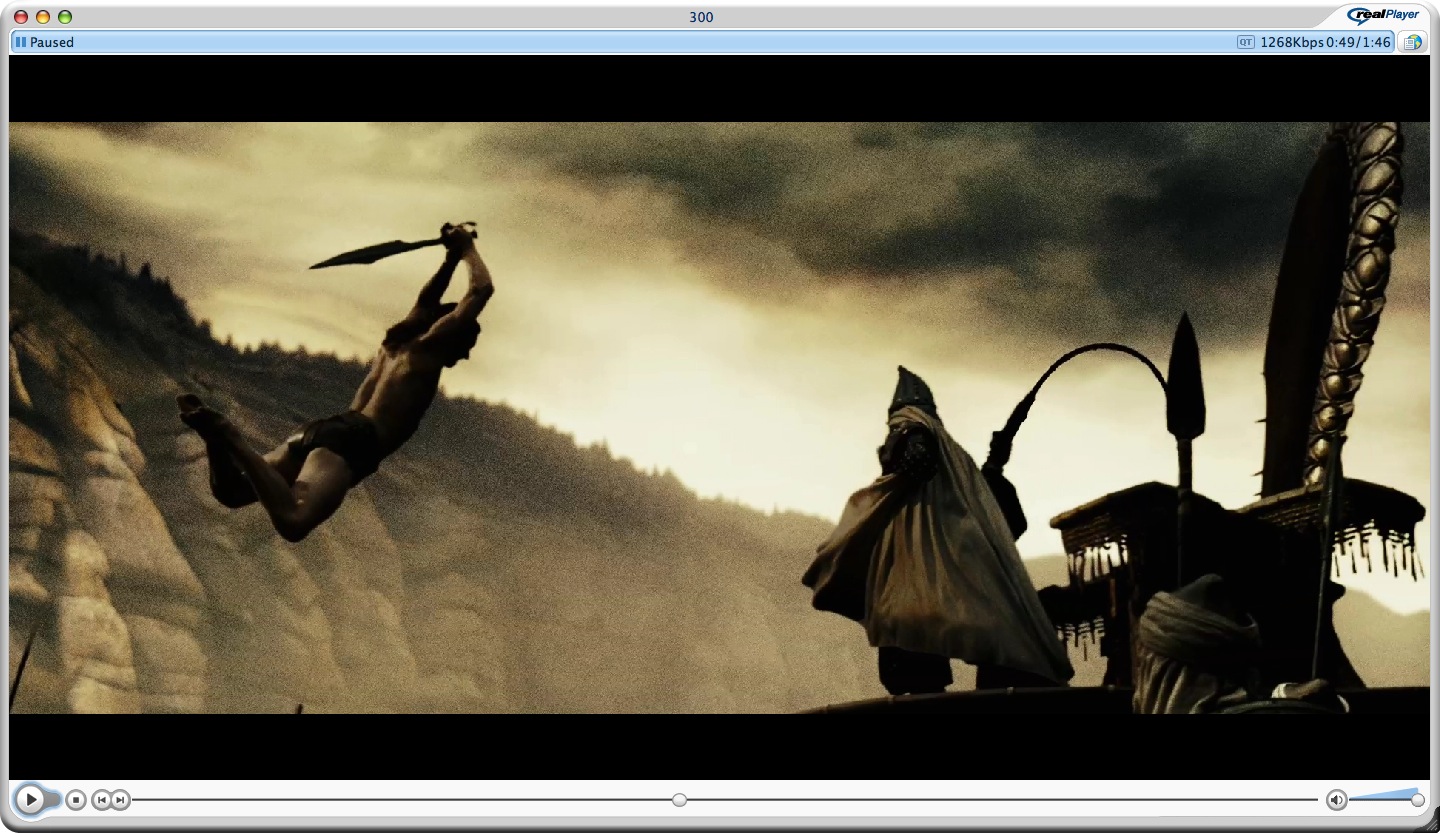The width and height of the screenshot is (1440, 833).
Task: Click the paused video frame
Action: click(x=719, y=417)
